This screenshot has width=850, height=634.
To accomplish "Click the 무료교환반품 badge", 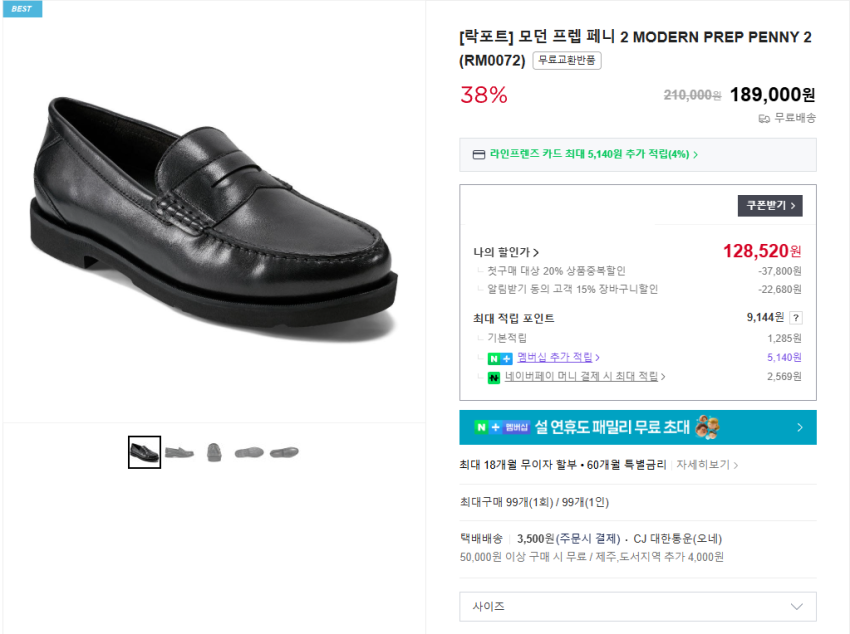I will tap(565, 60).
